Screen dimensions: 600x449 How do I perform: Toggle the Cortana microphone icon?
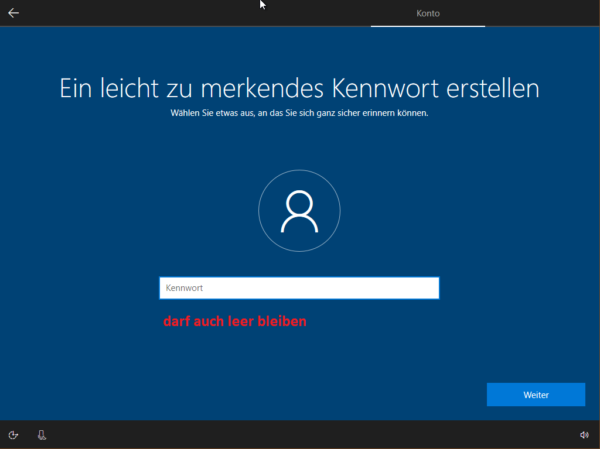42,435
